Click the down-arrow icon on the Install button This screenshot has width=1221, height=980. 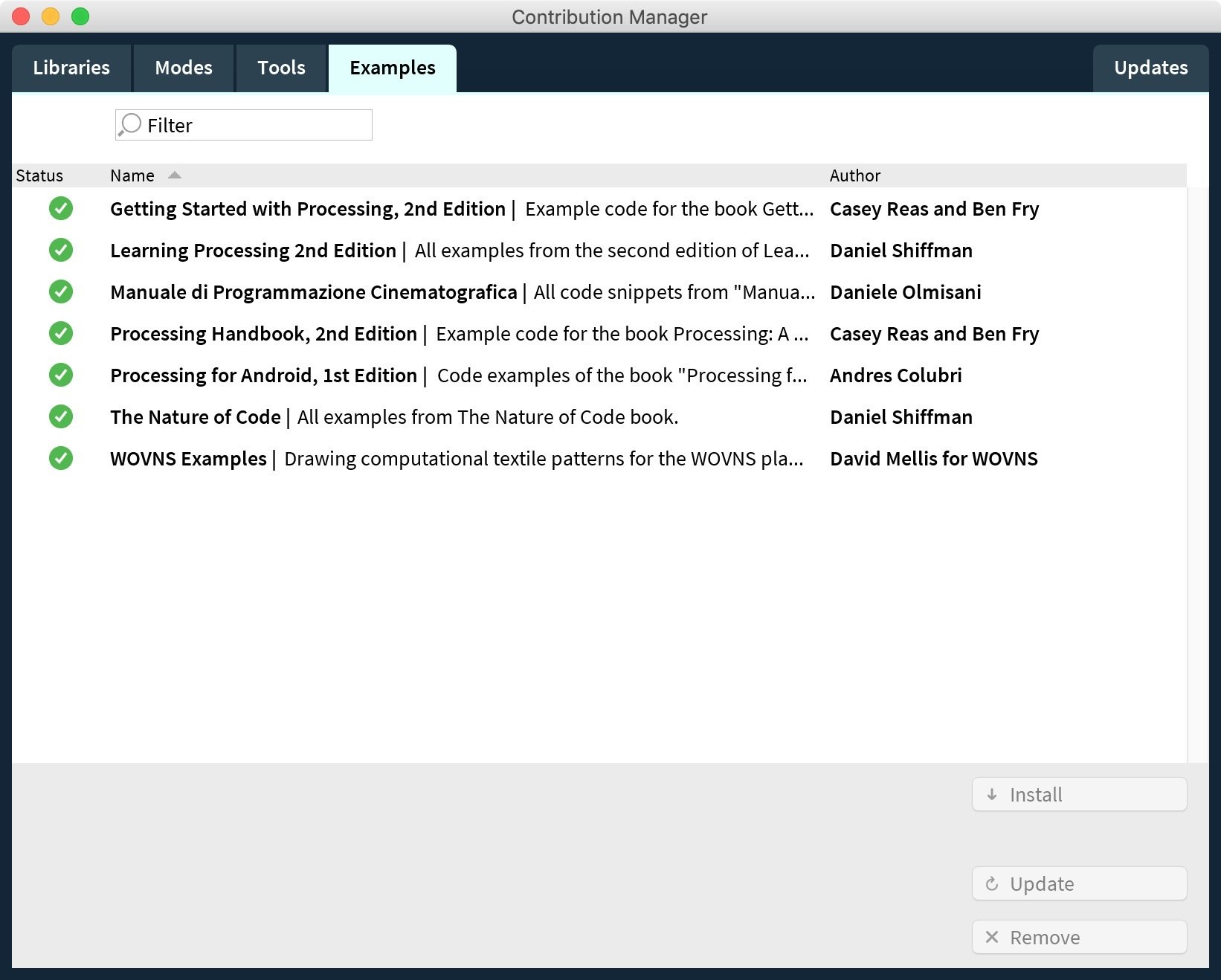(x=992, y=795)
